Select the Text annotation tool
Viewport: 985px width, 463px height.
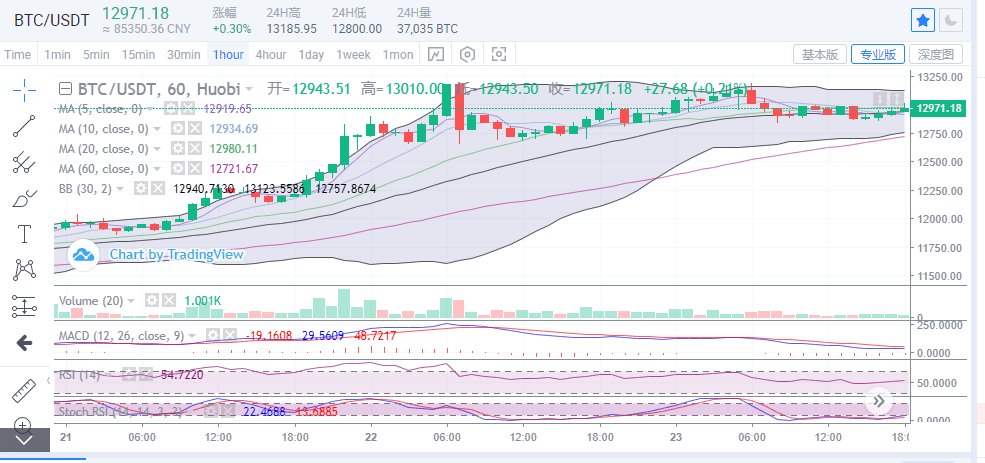coord(24,234)
